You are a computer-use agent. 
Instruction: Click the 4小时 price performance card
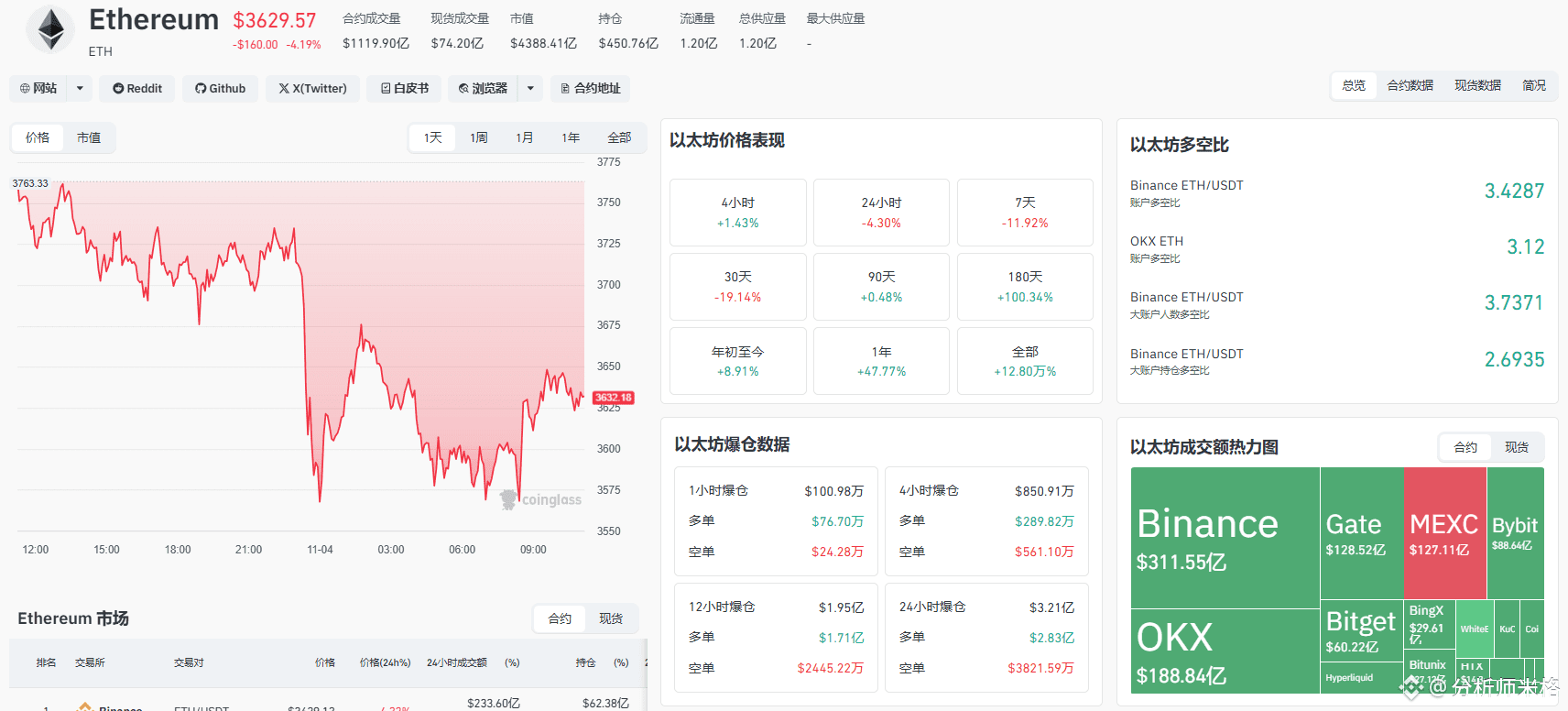point(738,213)
